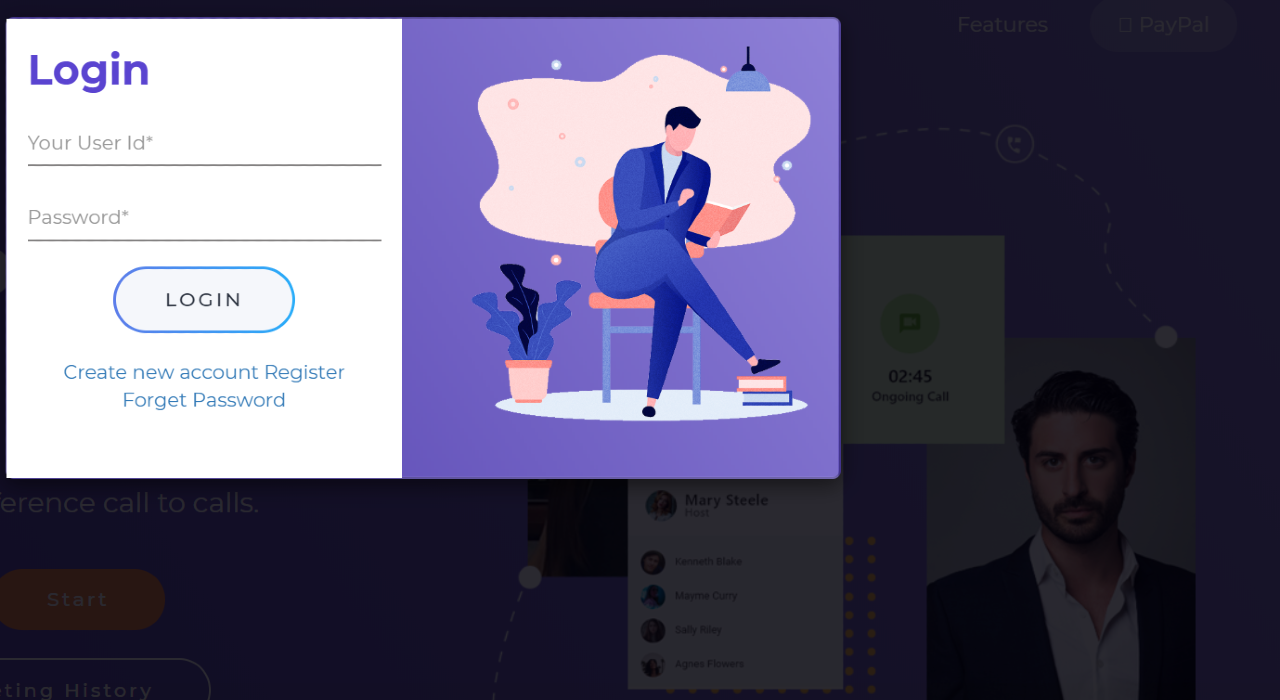Open the Create new account Register link
The height and width of the screenshot is (700, 1280).
click(204, 372)
